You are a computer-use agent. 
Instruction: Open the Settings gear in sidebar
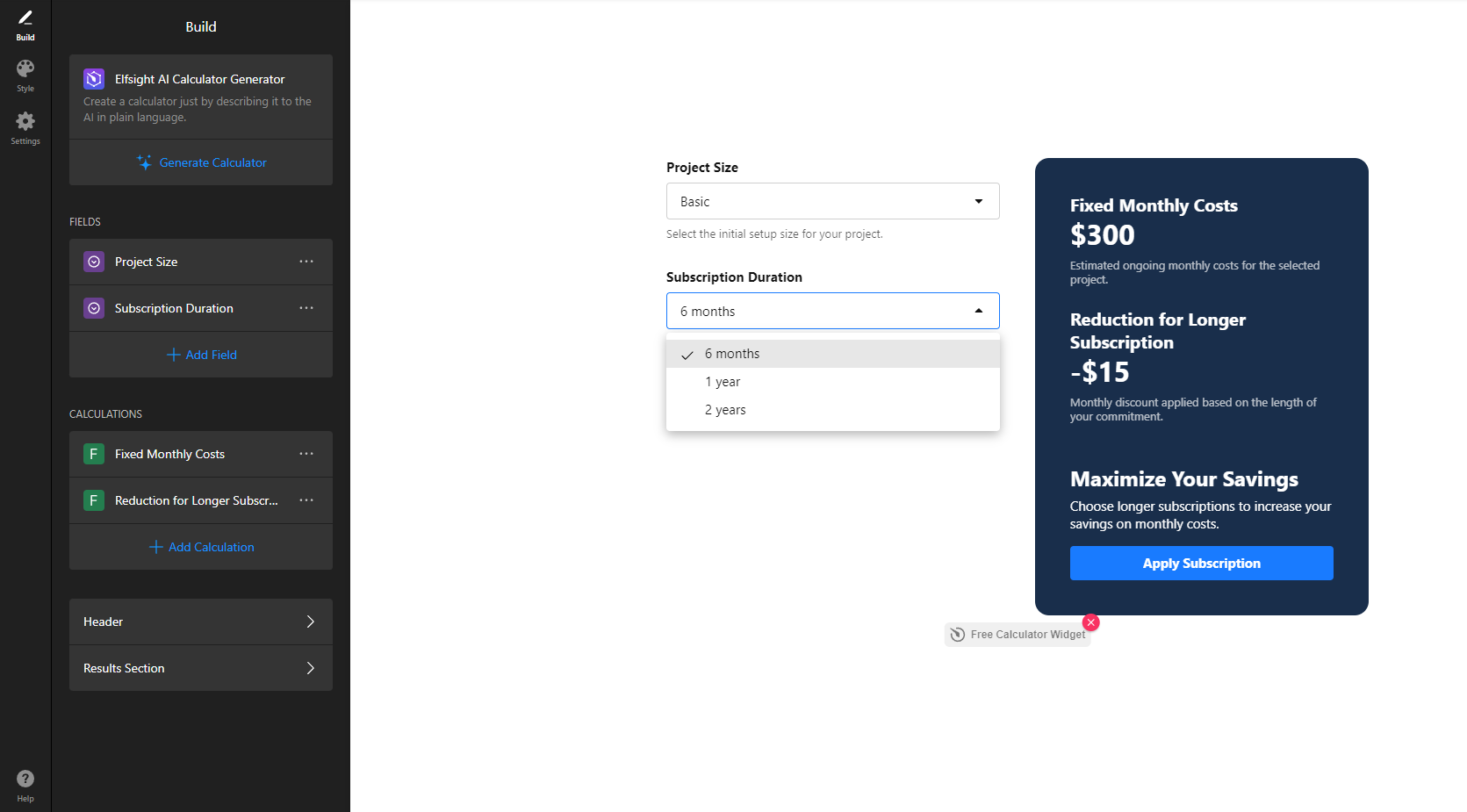(25, 121)
